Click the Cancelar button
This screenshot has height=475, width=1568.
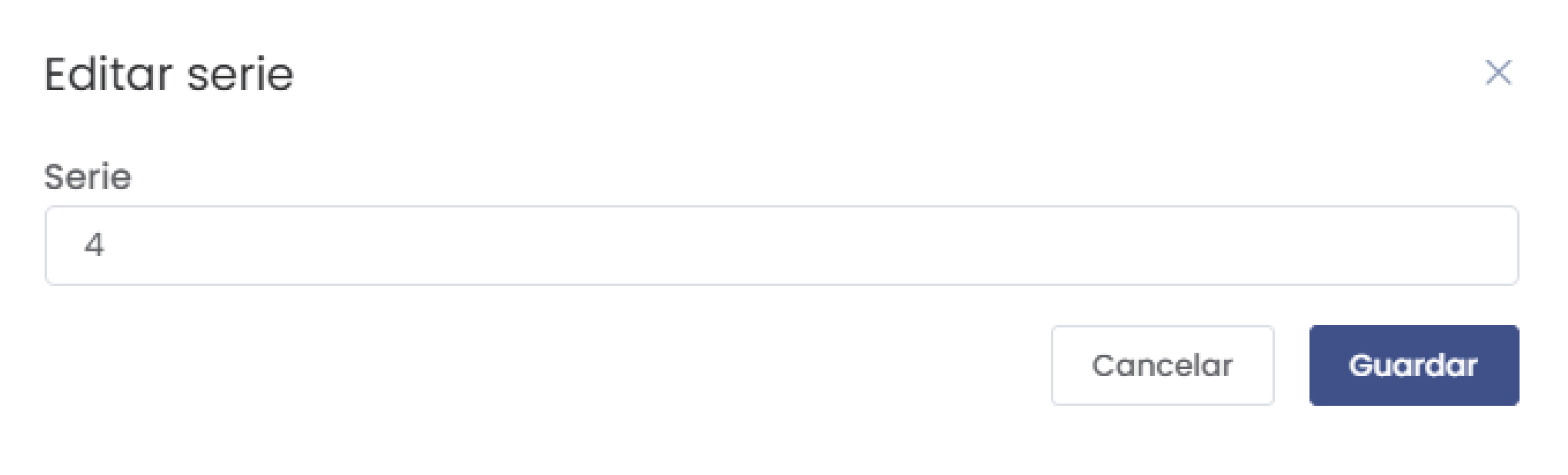pos(1162,365)
